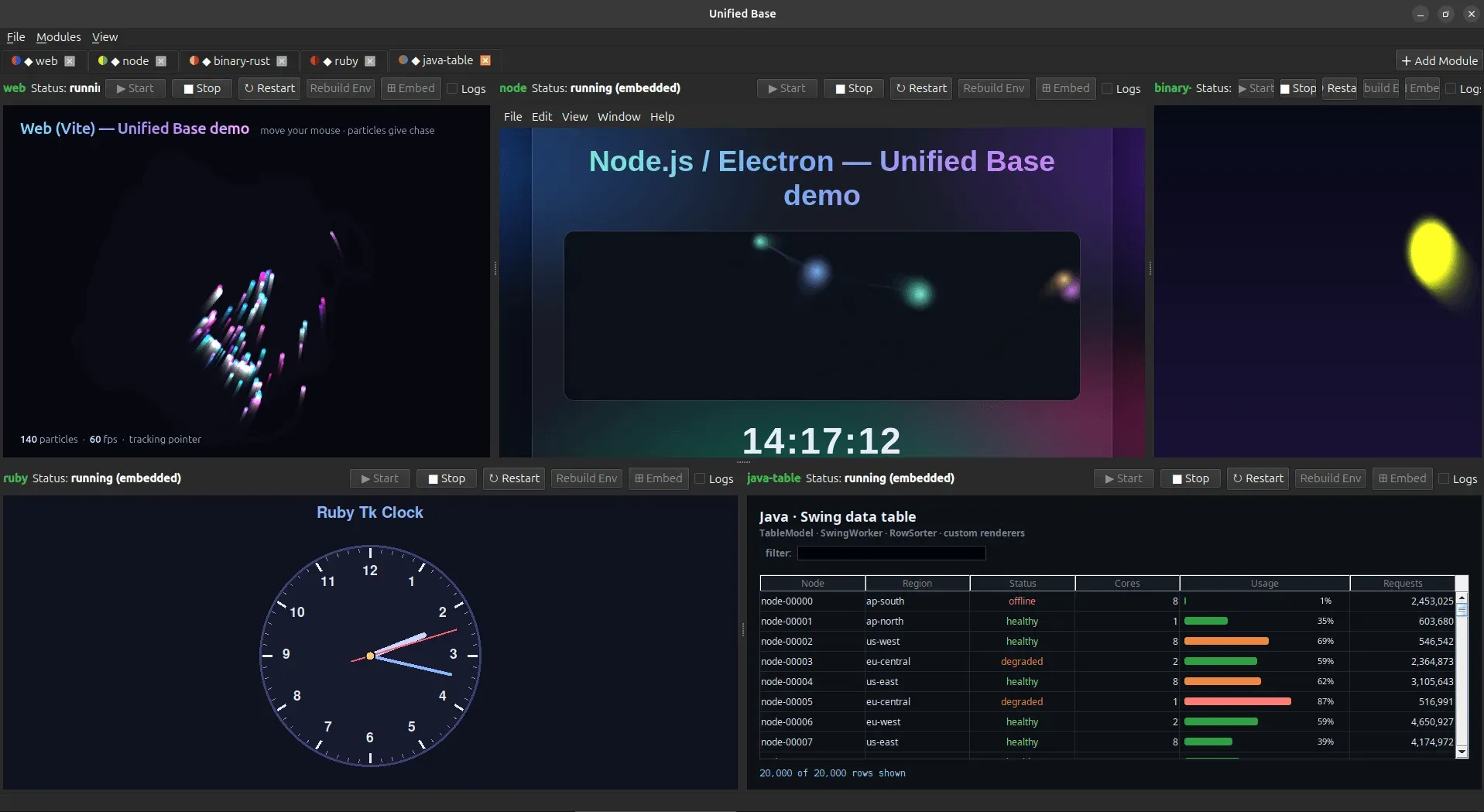The width and height of the screenshot is (1484, 812).
Task: Open the Edit menu in the node panel
Action: click(542, 117)
